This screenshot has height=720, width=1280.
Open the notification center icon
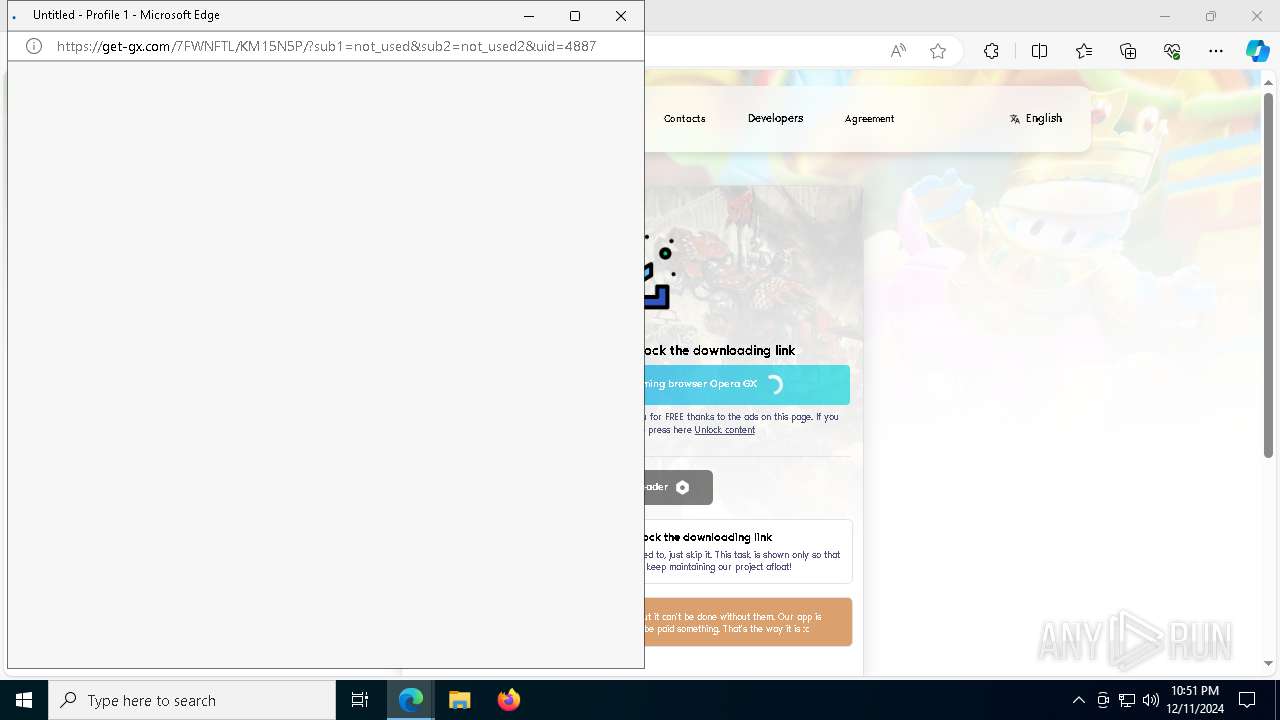click(1247, 700)
